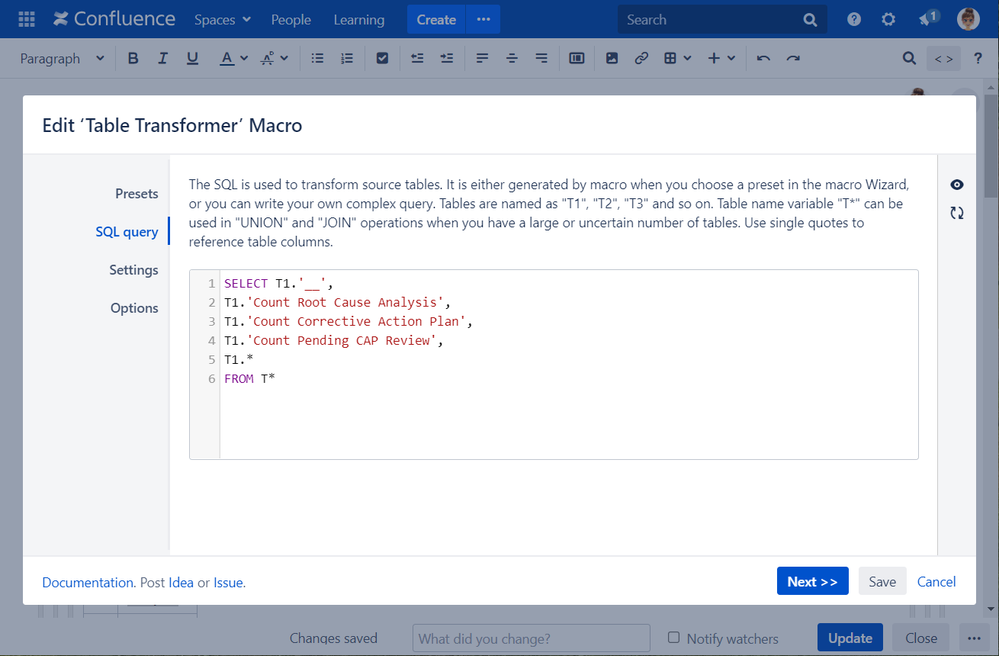
Task: Open the People menu
Action: 291,20
